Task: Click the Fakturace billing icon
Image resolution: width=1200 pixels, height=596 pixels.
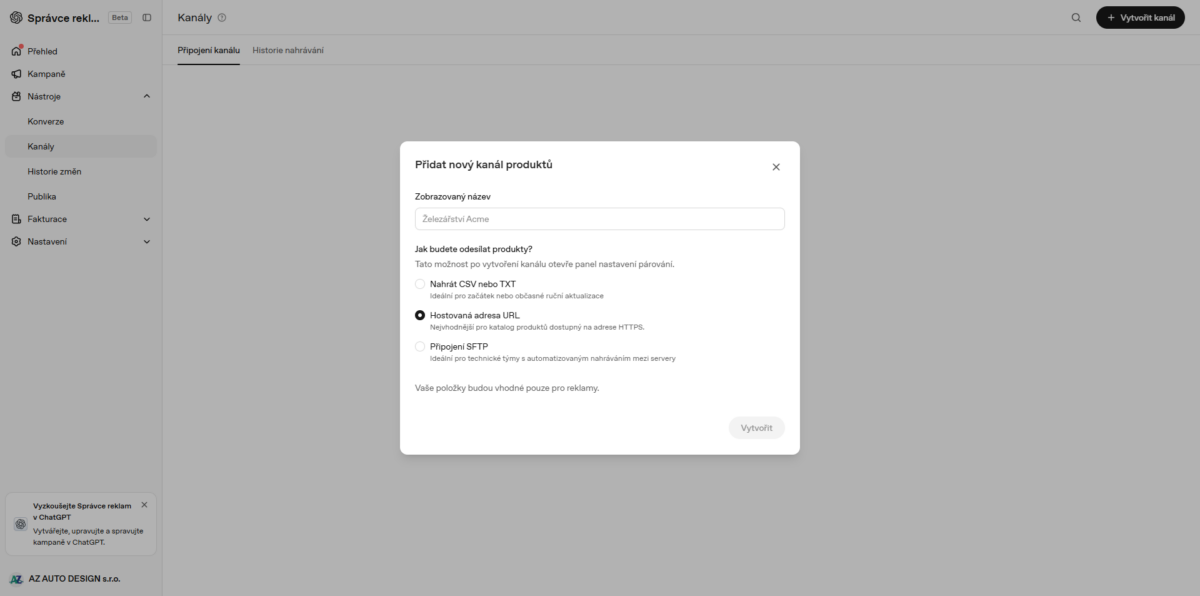Action: point(16,219)
